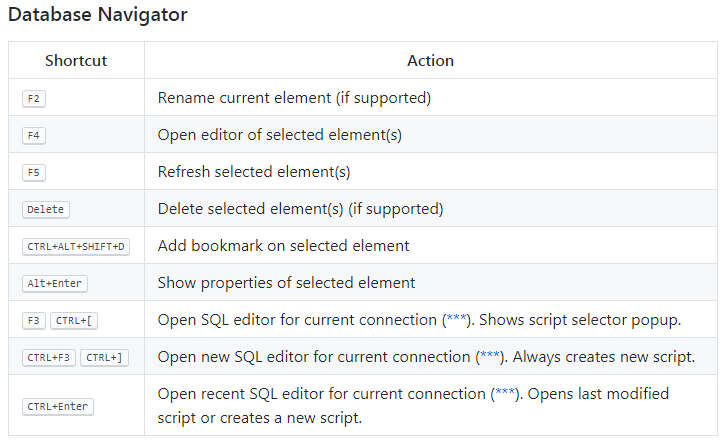Click the F5 key badge

34,172
